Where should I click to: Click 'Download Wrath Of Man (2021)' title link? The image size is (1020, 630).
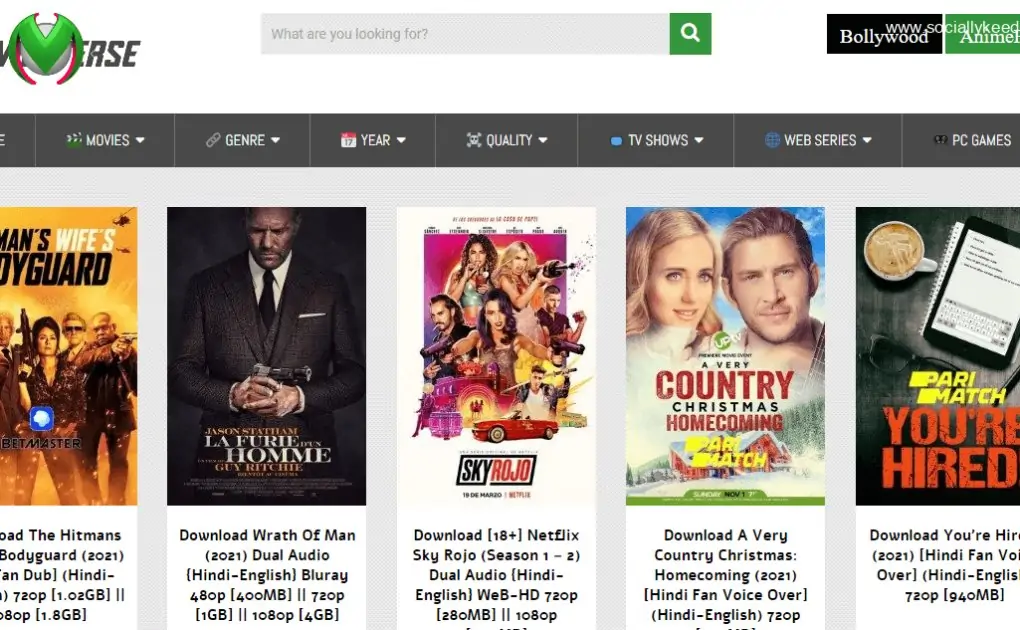click(267, 575)
